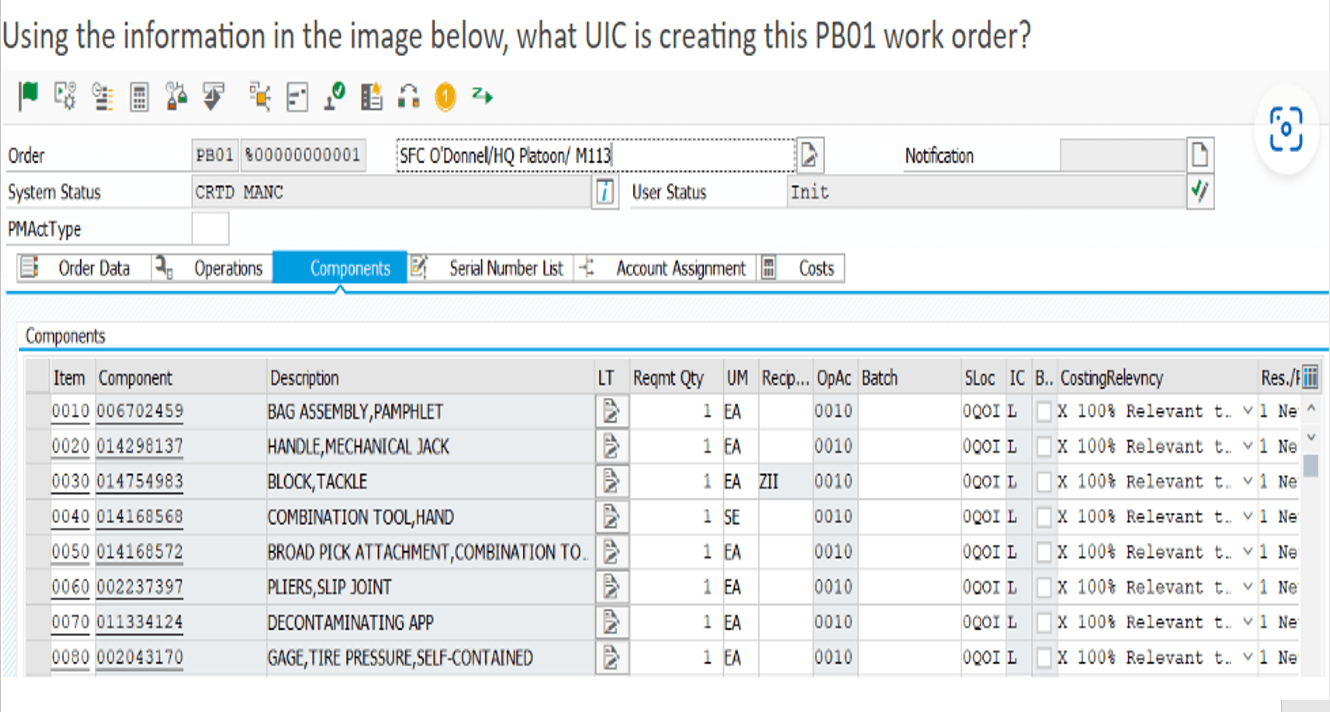Tick the checkbox for PLIERS,SLIP JOINT row
The image size is (1330, 712).
pyautogui.click(x=1044, y=587)
